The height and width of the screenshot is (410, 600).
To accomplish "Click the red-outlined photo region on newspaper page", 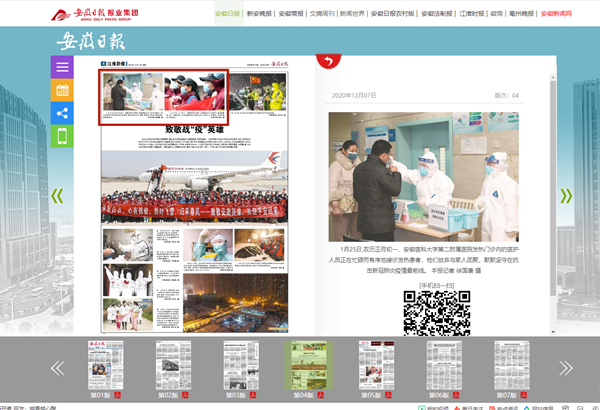I will click(x=164, y=98).
